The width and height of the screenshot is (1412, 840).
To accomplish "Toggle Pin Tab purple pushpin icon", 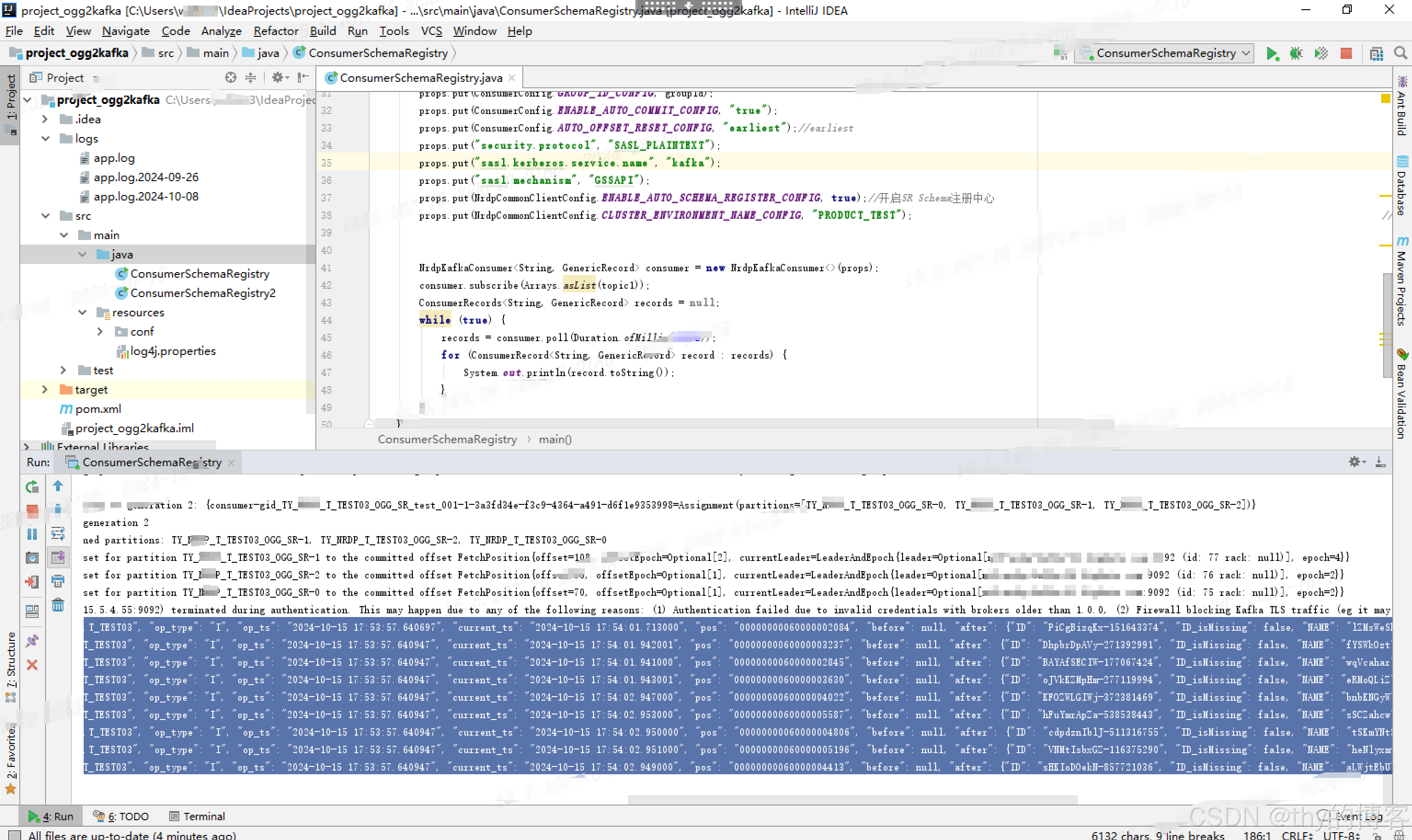I will (32, 641).
